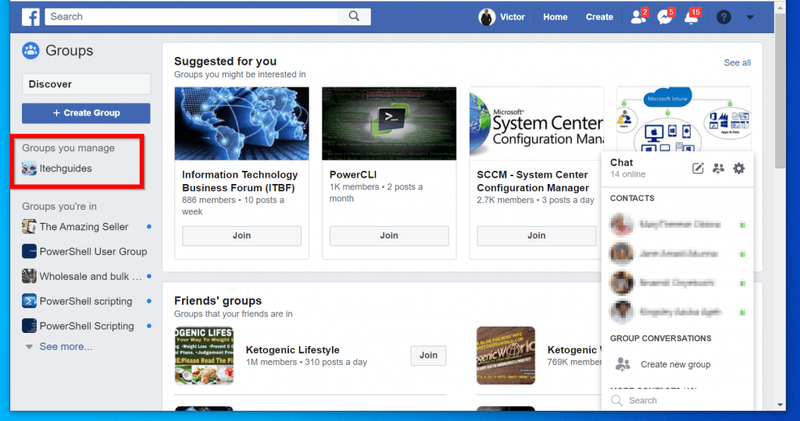The image size is (800, 421).
Task: Open Chat settings gear icon
Action: pyautogui.click(x=739, y=168)
